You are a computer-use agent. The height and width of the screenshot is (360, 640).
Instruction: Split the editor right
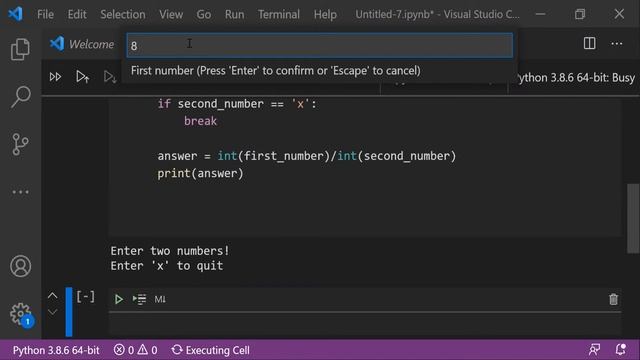pos(589,43)
